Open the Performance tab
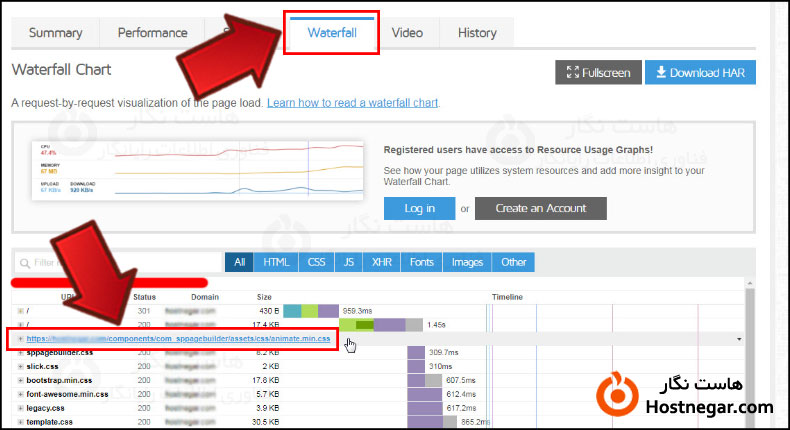 coord(152,33)
